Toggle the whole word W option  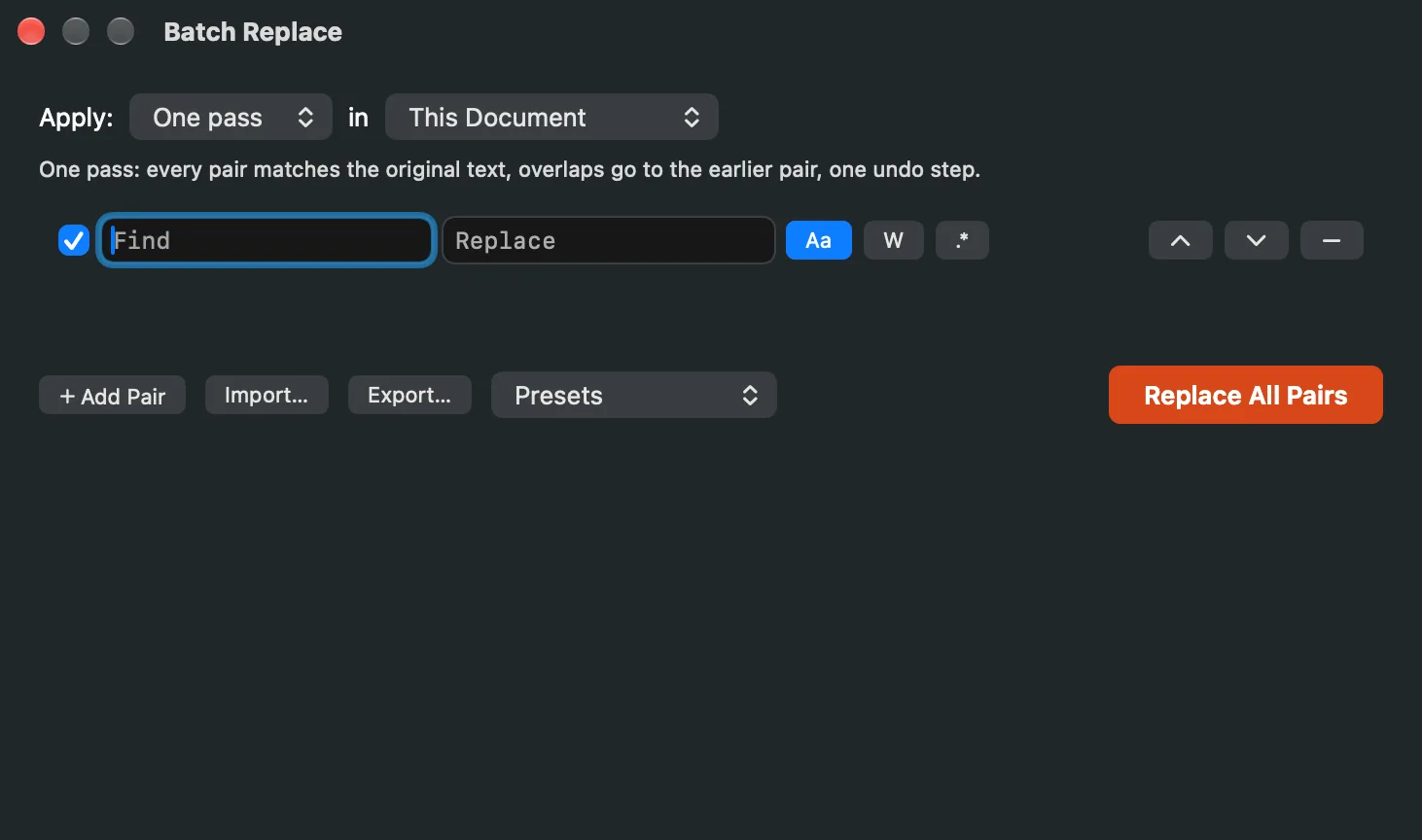893,240
